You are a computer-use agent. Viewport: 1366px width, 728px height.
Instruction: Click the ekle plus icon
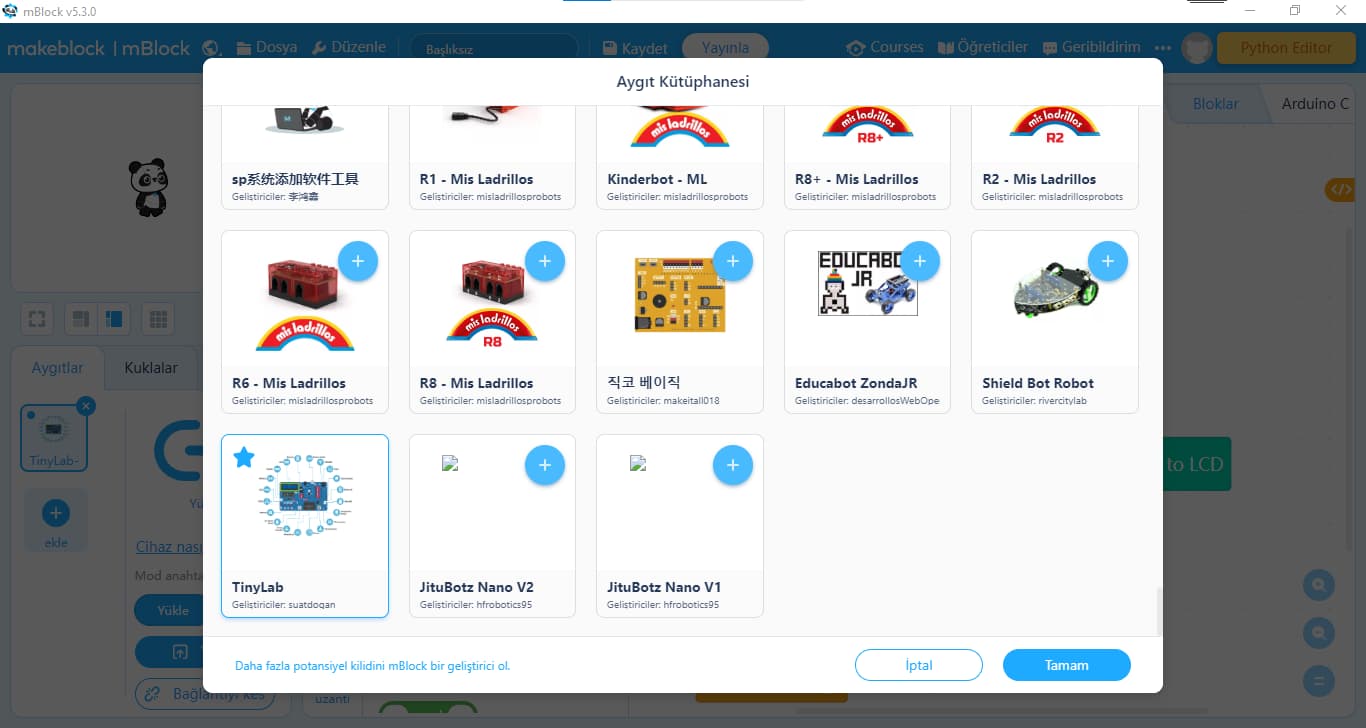[x=55, y=514]
